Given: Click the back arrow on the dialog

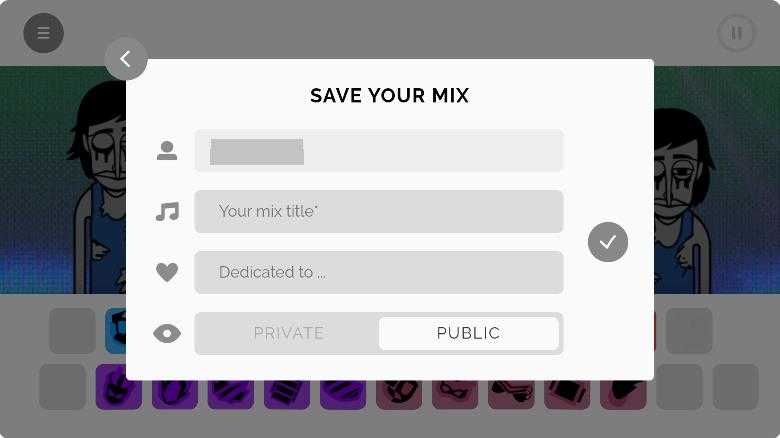Looking at the screenshot, I should (126, 59).
